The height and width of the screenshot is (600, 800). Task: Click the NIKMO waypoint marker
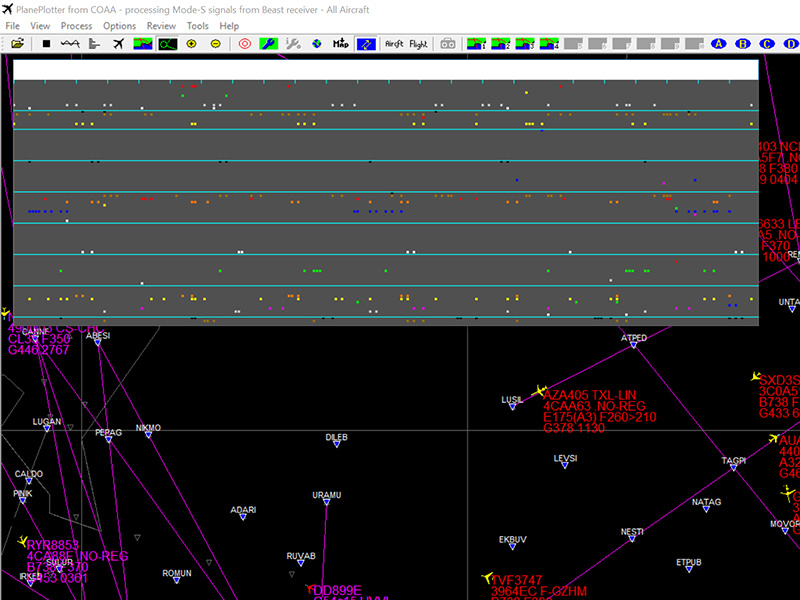(x=148, y=435)
